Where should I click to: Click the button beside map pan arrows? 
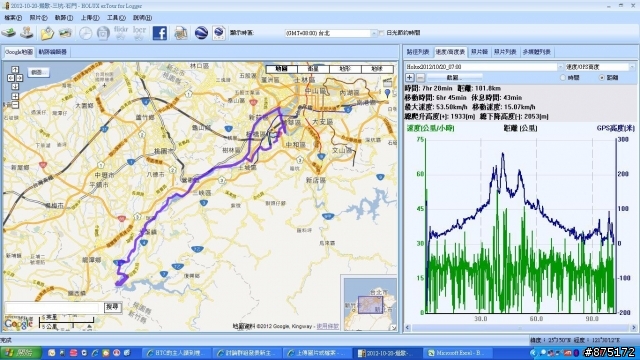(x=38, y=72)
